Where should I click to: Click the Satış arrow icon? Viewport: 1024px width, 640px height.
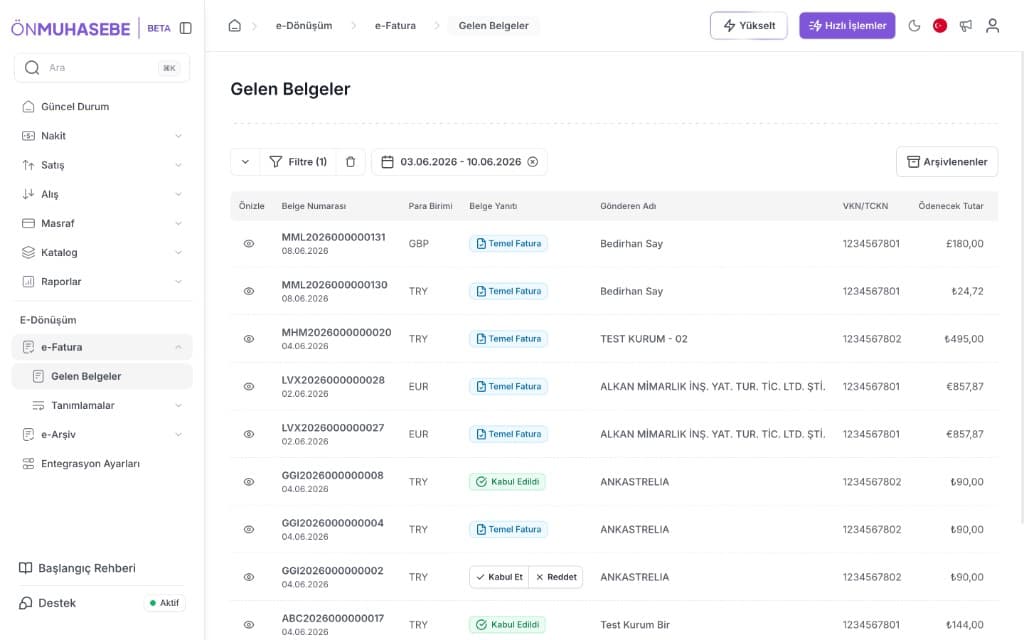pyautogui.click(x=28, y=165)
